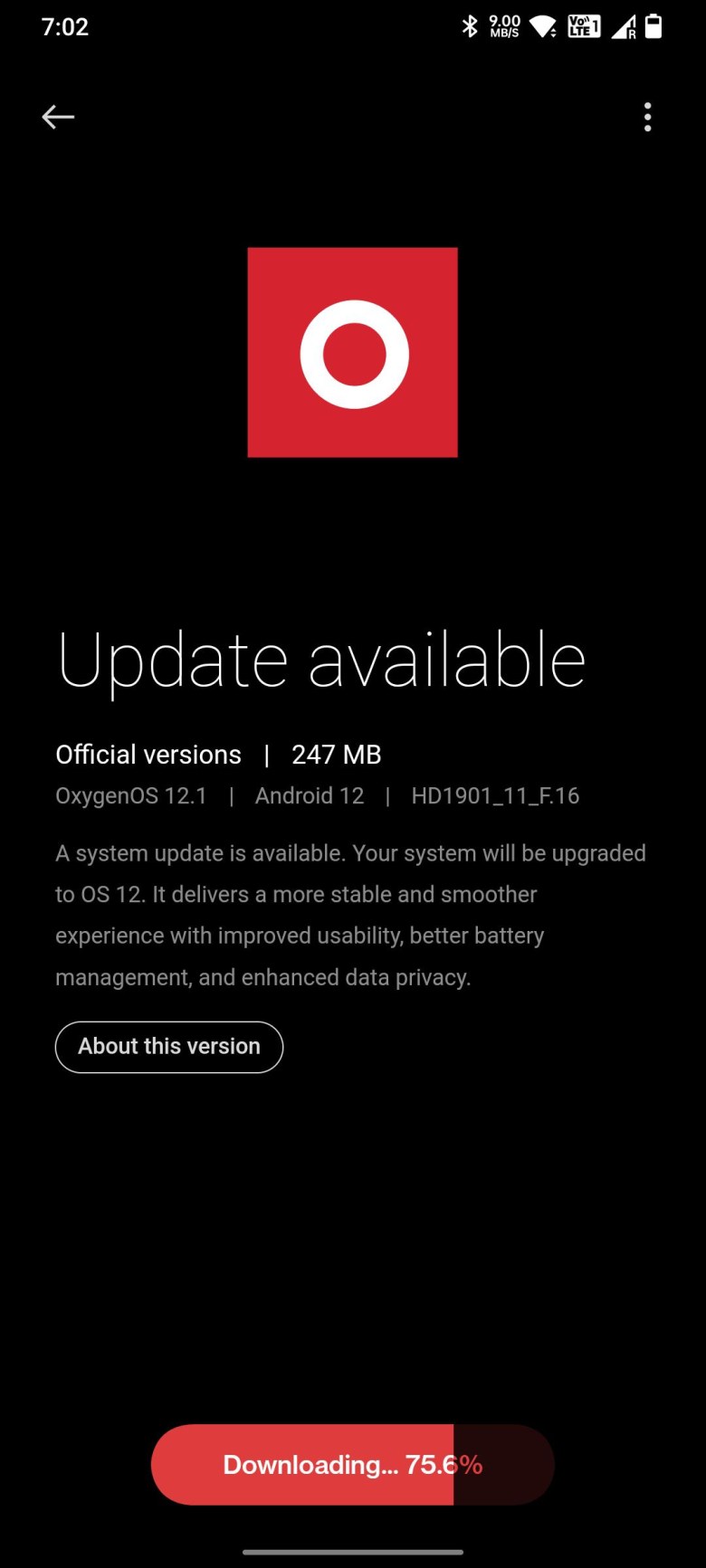This screenshot has width=706, height=1568.
Task: Tap the 247 MB size text
Action: 337,755
